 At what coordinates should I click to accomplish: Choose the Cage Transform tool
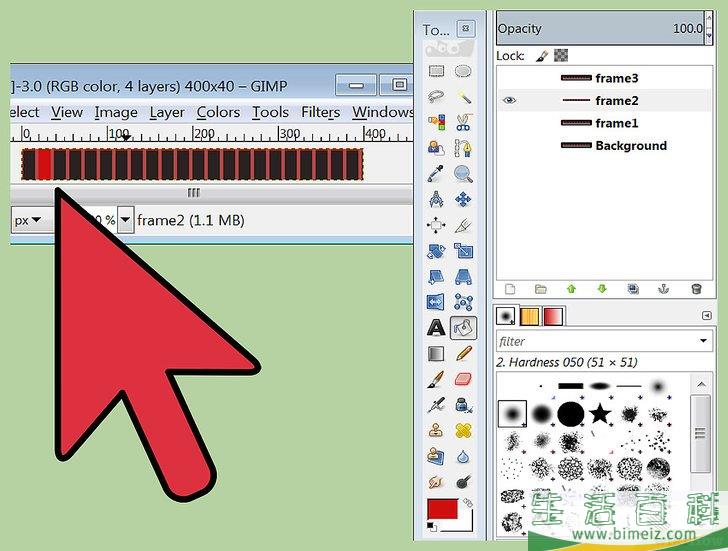(463, 302)
